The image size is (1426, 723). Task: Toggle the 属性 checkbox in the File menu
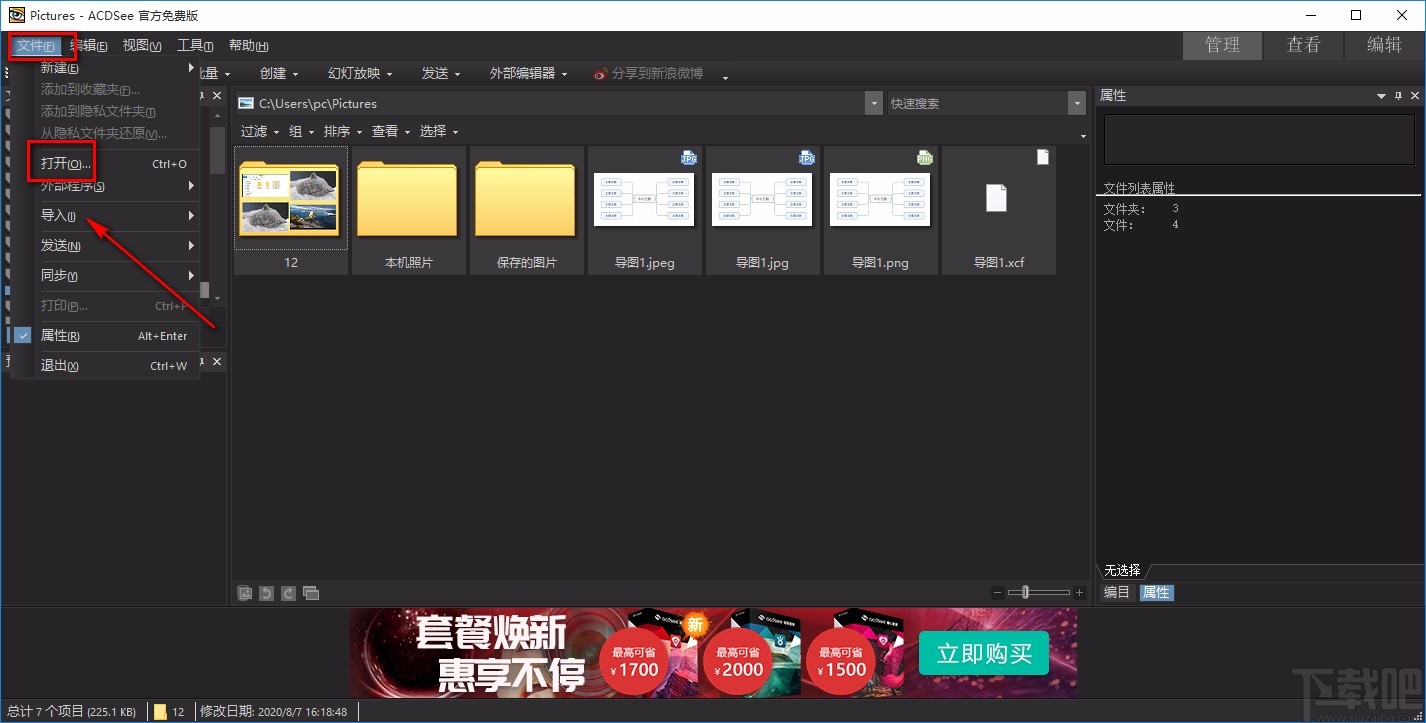pos(22,335)
